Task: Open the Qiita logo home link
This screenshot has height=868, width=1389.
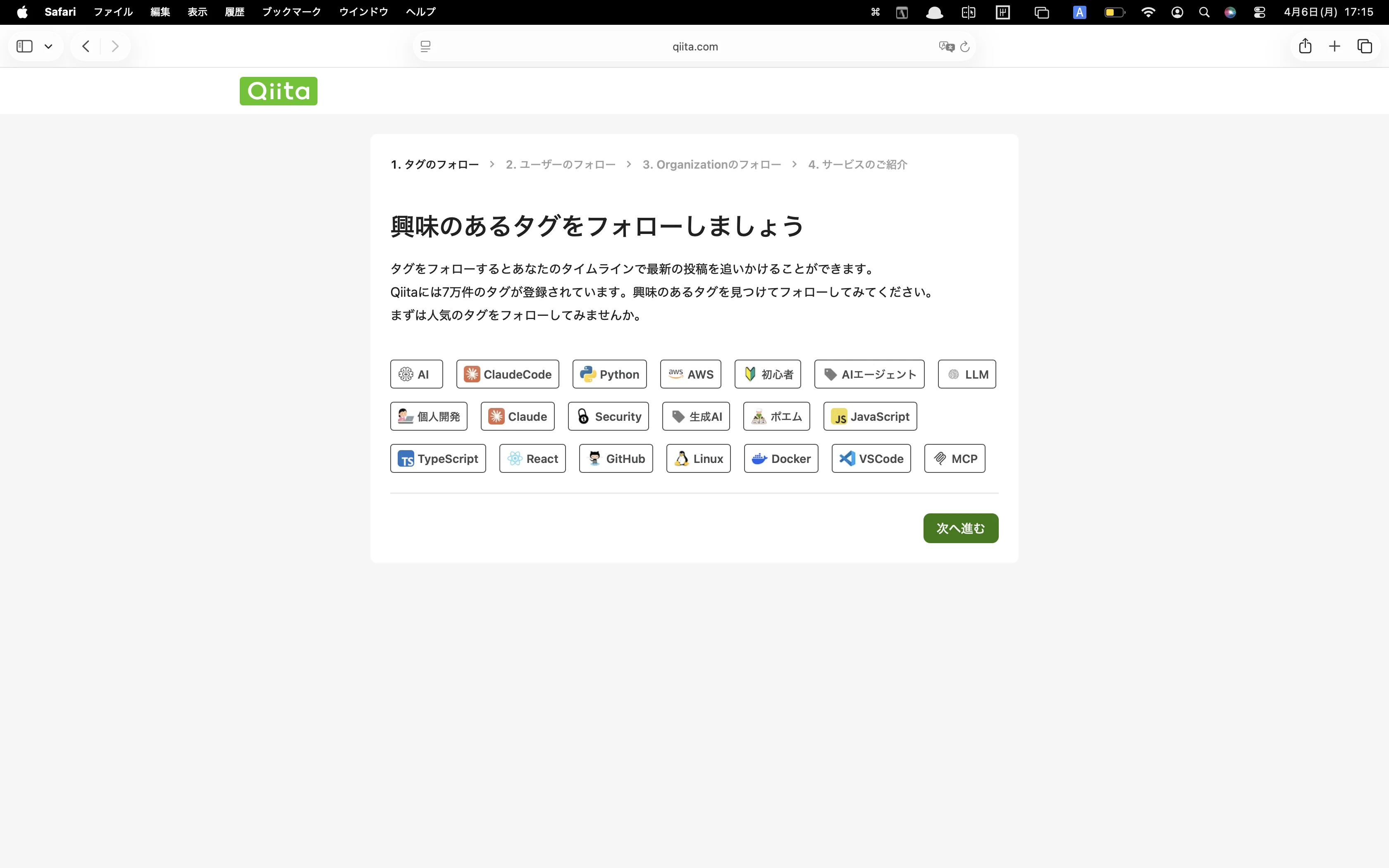Action: [x=278, y=91]
